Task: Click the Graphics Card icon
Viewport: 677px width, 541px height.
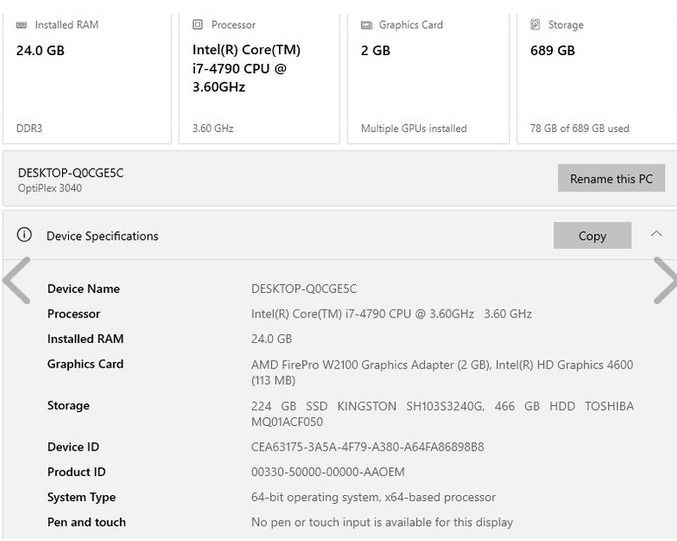Action: point(367,25)
